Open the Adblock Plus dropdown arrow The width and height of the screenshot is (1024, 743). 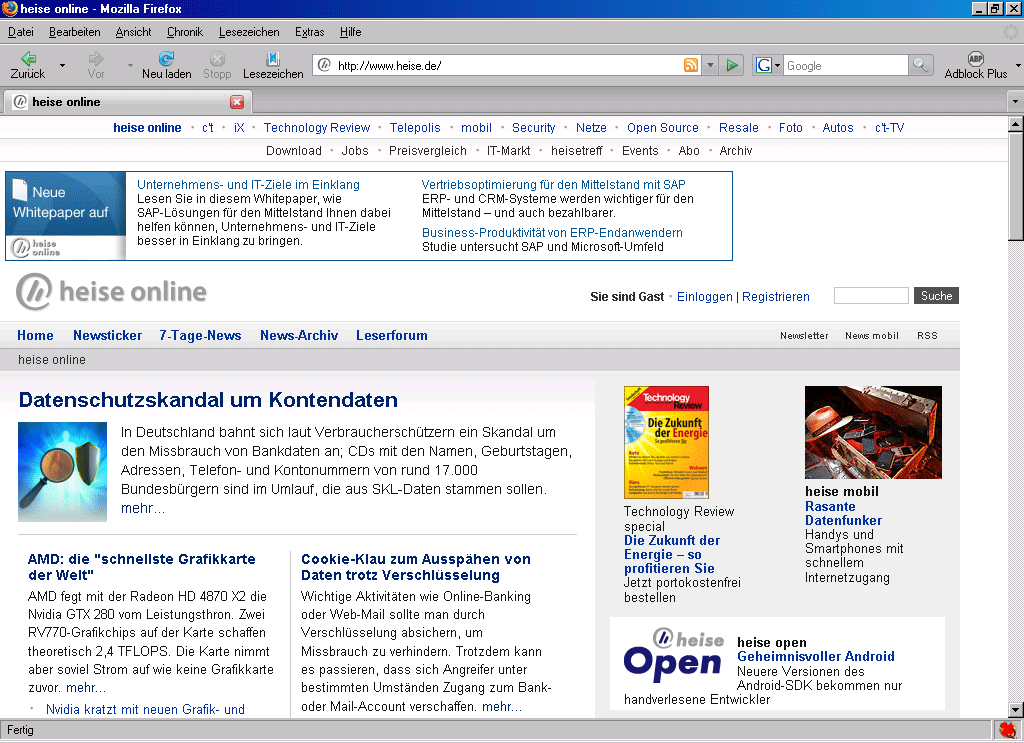(1017, 65)
